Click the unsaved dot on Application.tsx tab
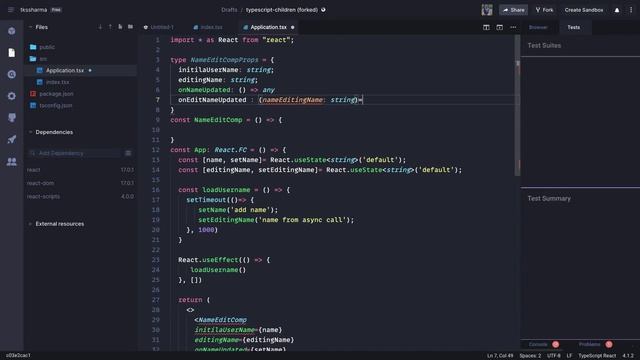 click(293, 27)
